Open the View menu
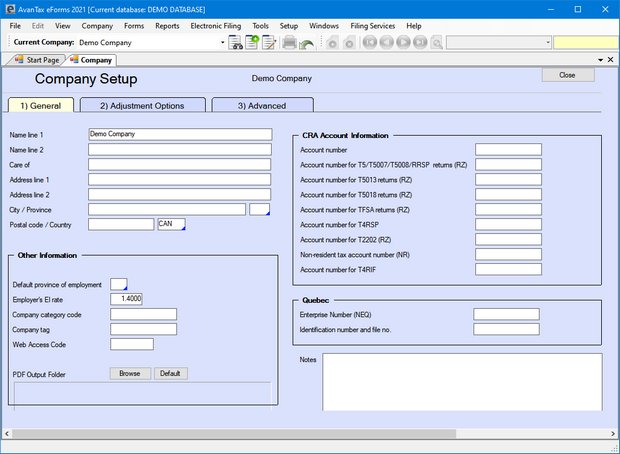The width and height of the screenshot is (620, 454). pos(62,26)
